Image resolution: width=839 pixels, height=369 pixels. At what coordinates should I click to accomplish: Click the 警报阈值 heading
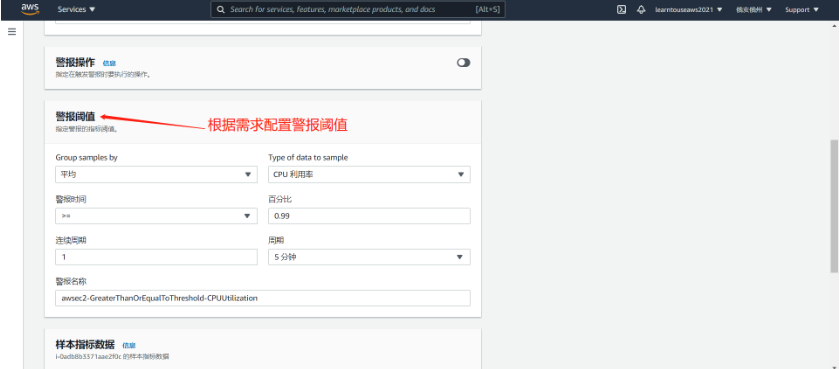(x=75, y=116)
